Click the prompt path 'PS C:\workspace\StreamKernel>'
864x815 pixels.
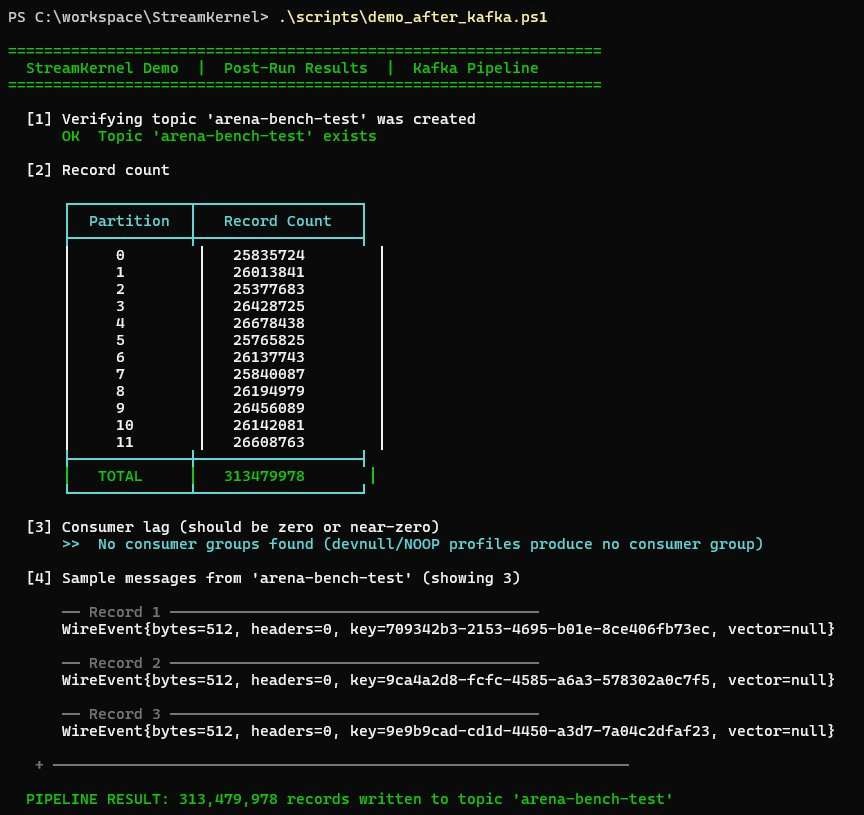click(x=138, y=17)
